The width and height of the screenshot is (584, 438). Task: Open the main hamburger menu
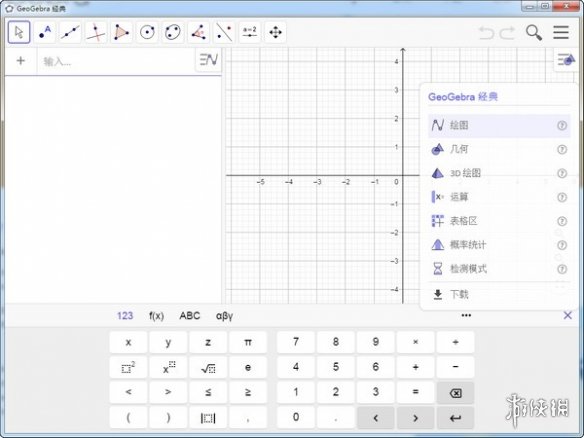point(561,32)
